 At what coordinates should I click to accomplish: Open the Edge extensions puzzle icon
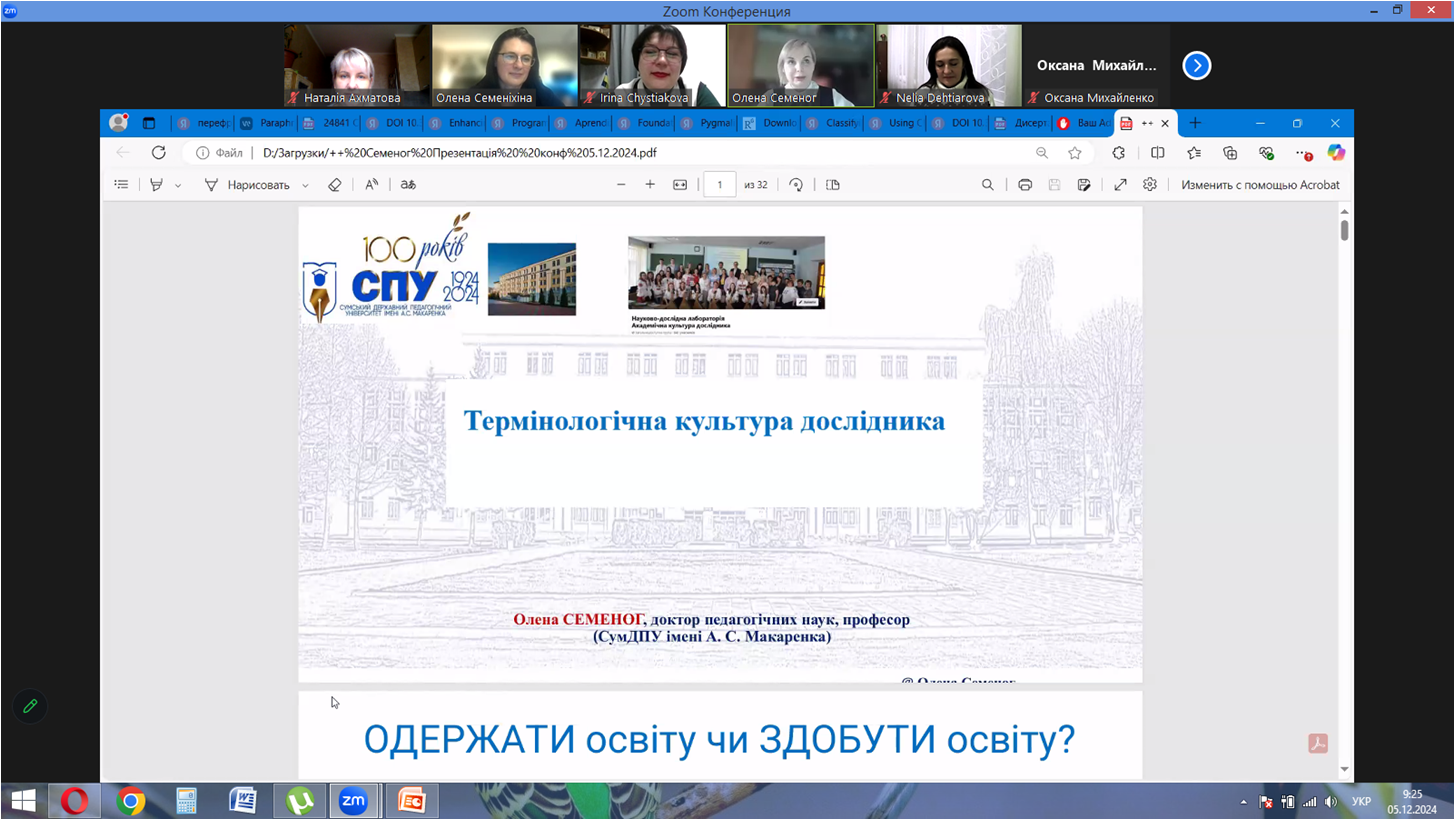pos(1119,153)
